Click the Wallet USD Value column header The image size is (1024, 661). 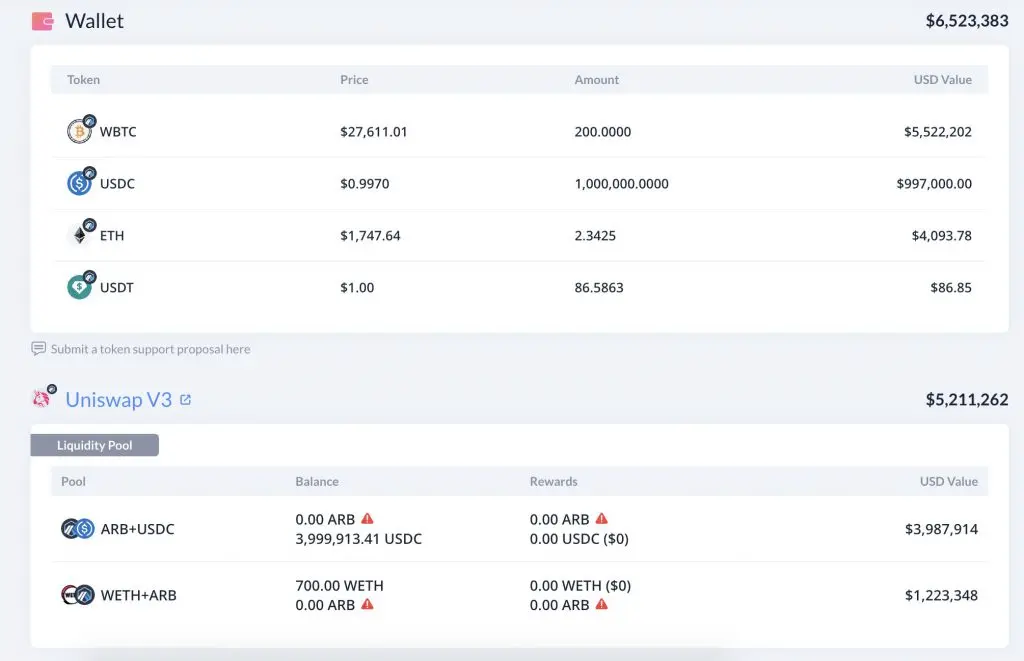tap(942, 80)
